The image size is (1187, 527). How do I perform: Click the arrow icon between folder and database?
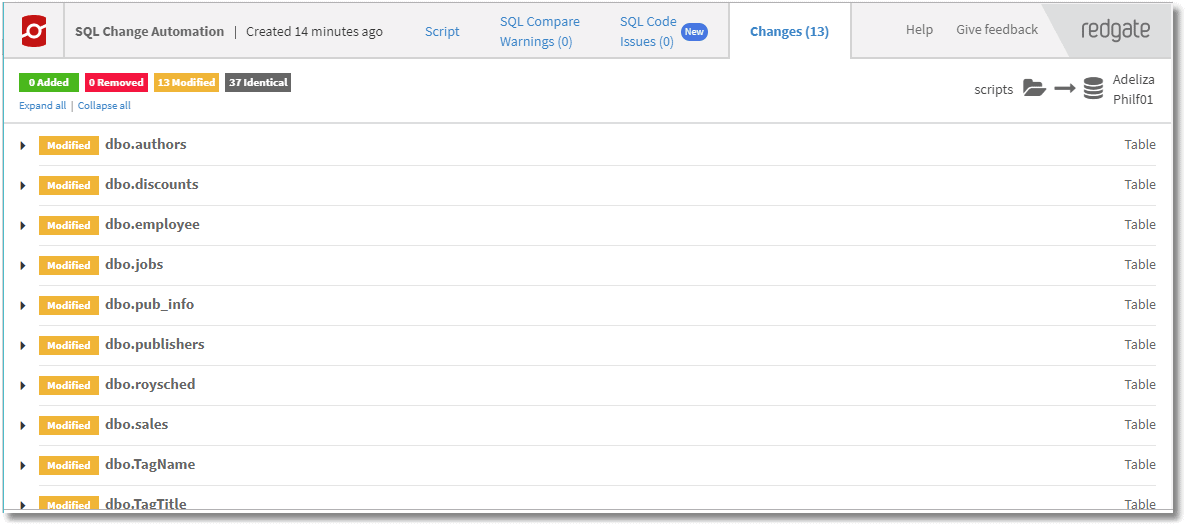click(1064, 89)
